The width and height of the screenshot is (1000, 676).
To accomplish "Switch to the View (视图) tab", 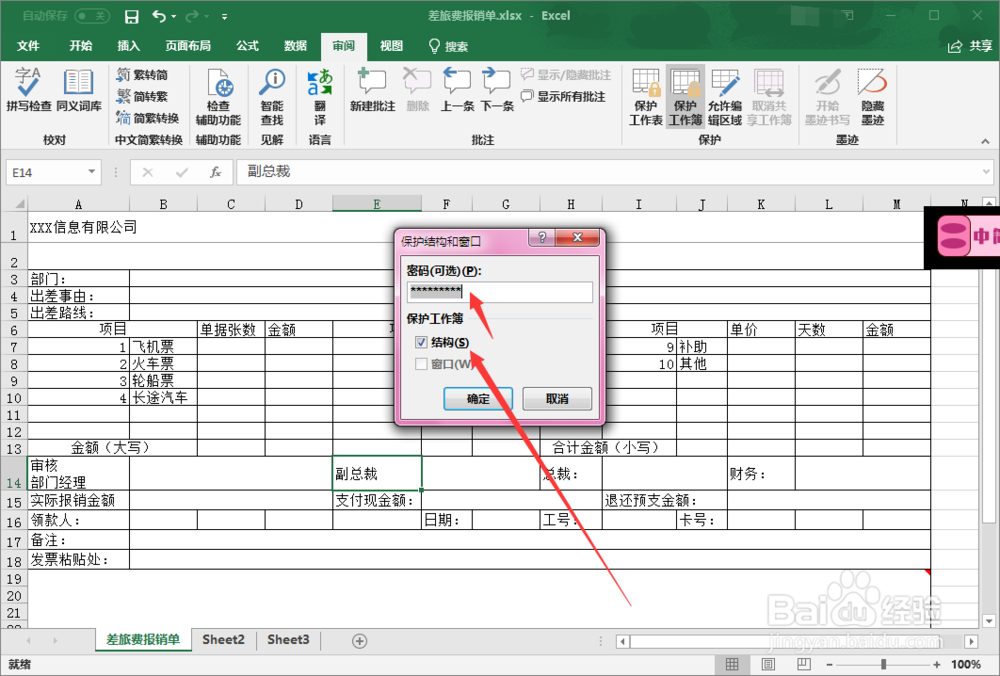I will (x=391, y=46).
